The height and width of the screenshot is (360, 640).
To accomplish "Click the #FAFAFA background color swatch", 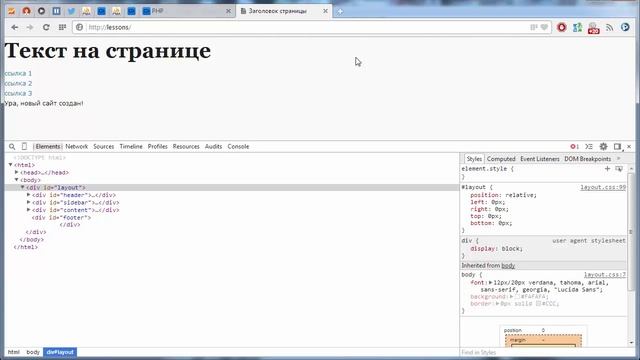I will pos(517,297).
